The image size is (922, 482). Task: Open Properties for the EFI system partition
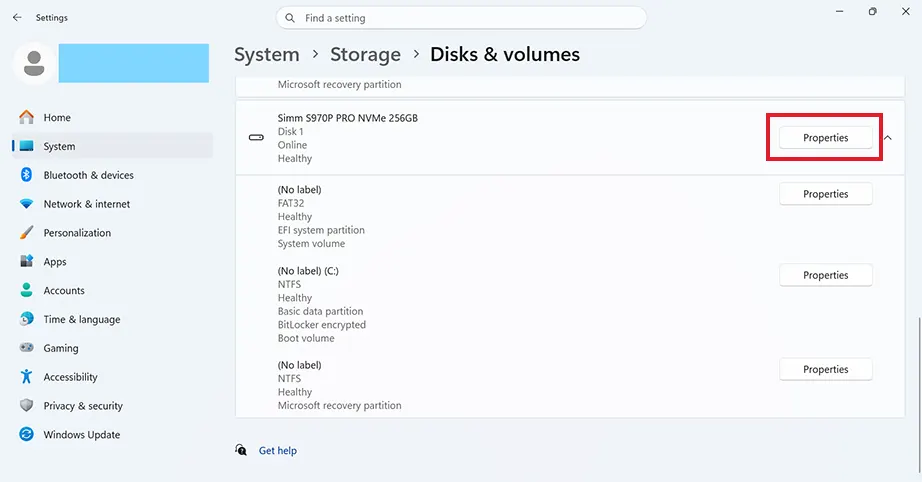point(826,194)
